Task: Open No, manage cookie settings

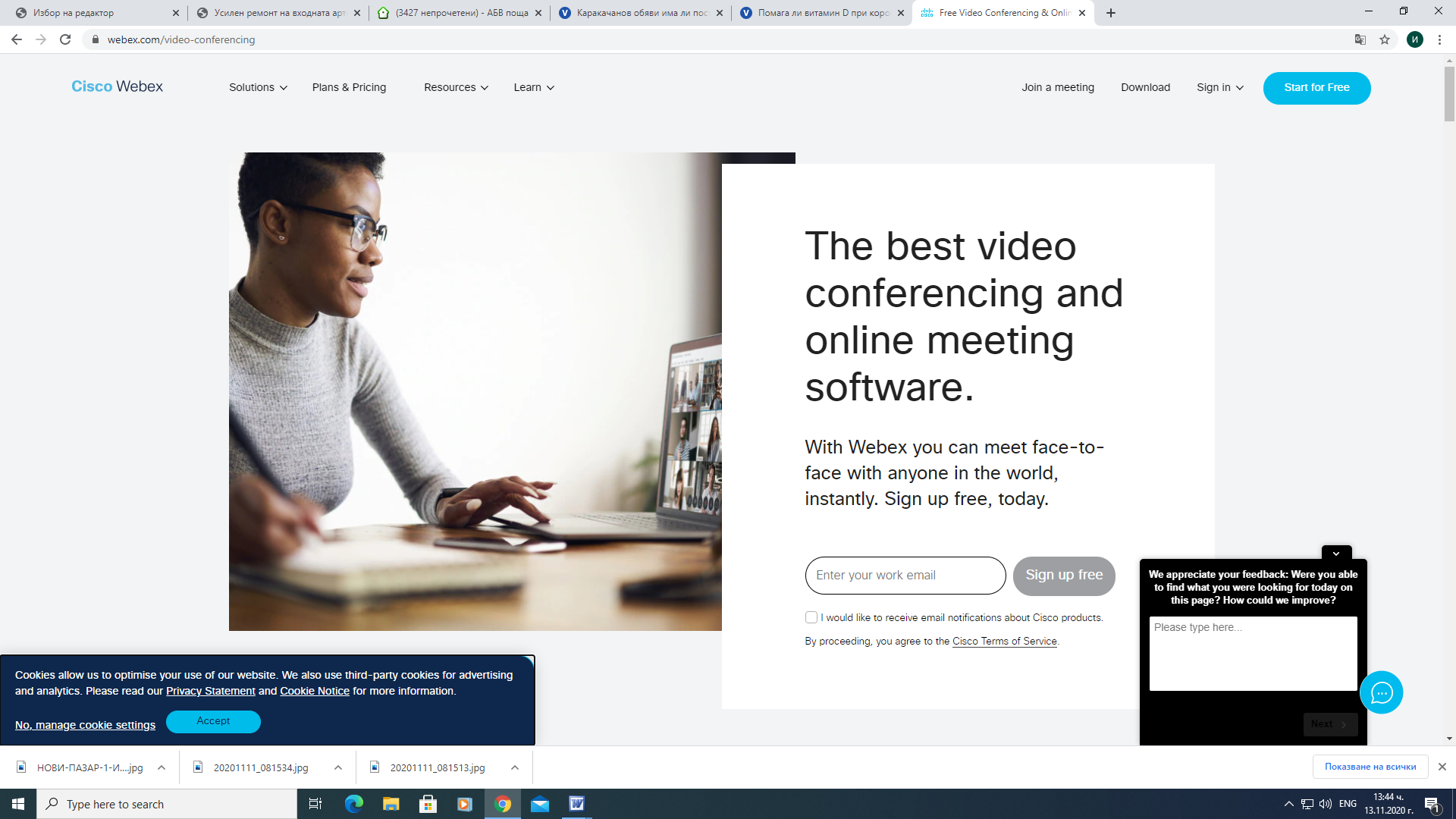Action: click(85, 725)
